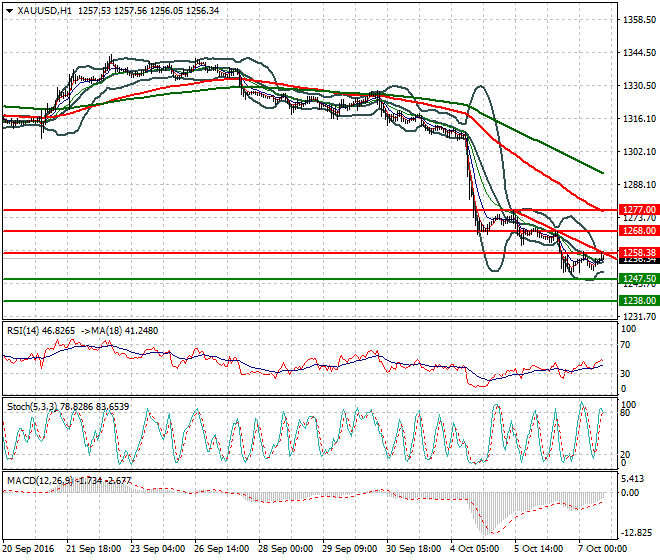Select the green 1238.00 support level label
Screen dimensions: 660x560
(639, 301)
